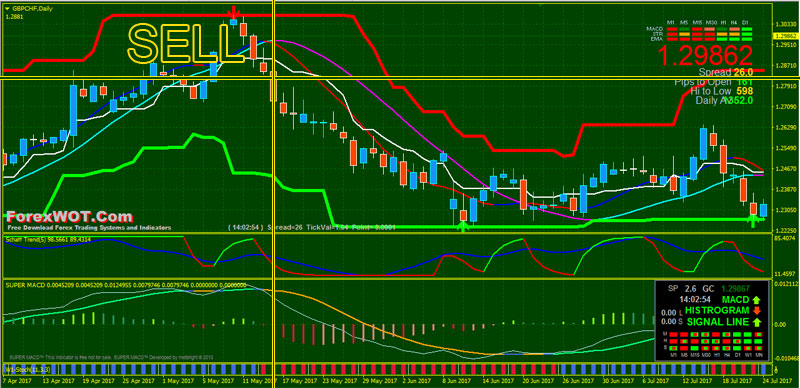Select the green buy arrow near 24 Jul candle
The image size is (800, 388).
pos(752,221)
